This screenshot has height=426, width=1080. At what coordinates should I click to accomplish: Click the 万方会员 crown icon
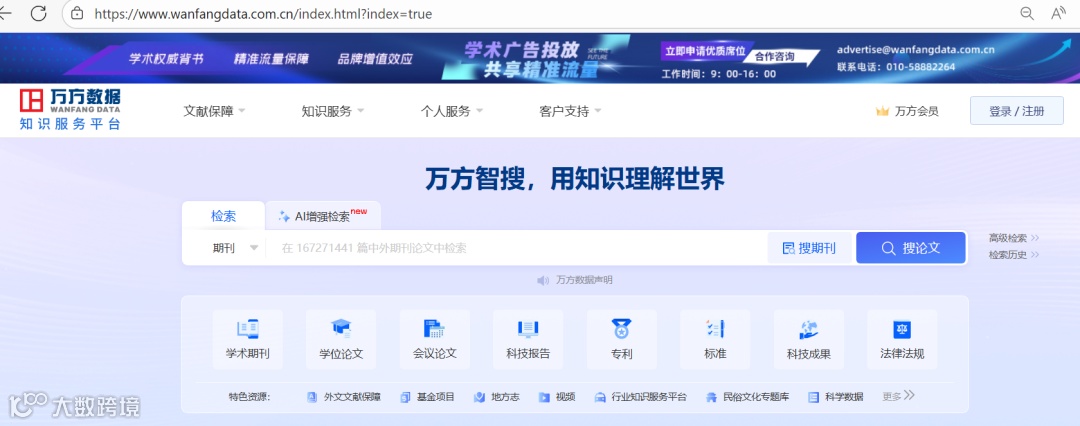[x=882, y=111]
